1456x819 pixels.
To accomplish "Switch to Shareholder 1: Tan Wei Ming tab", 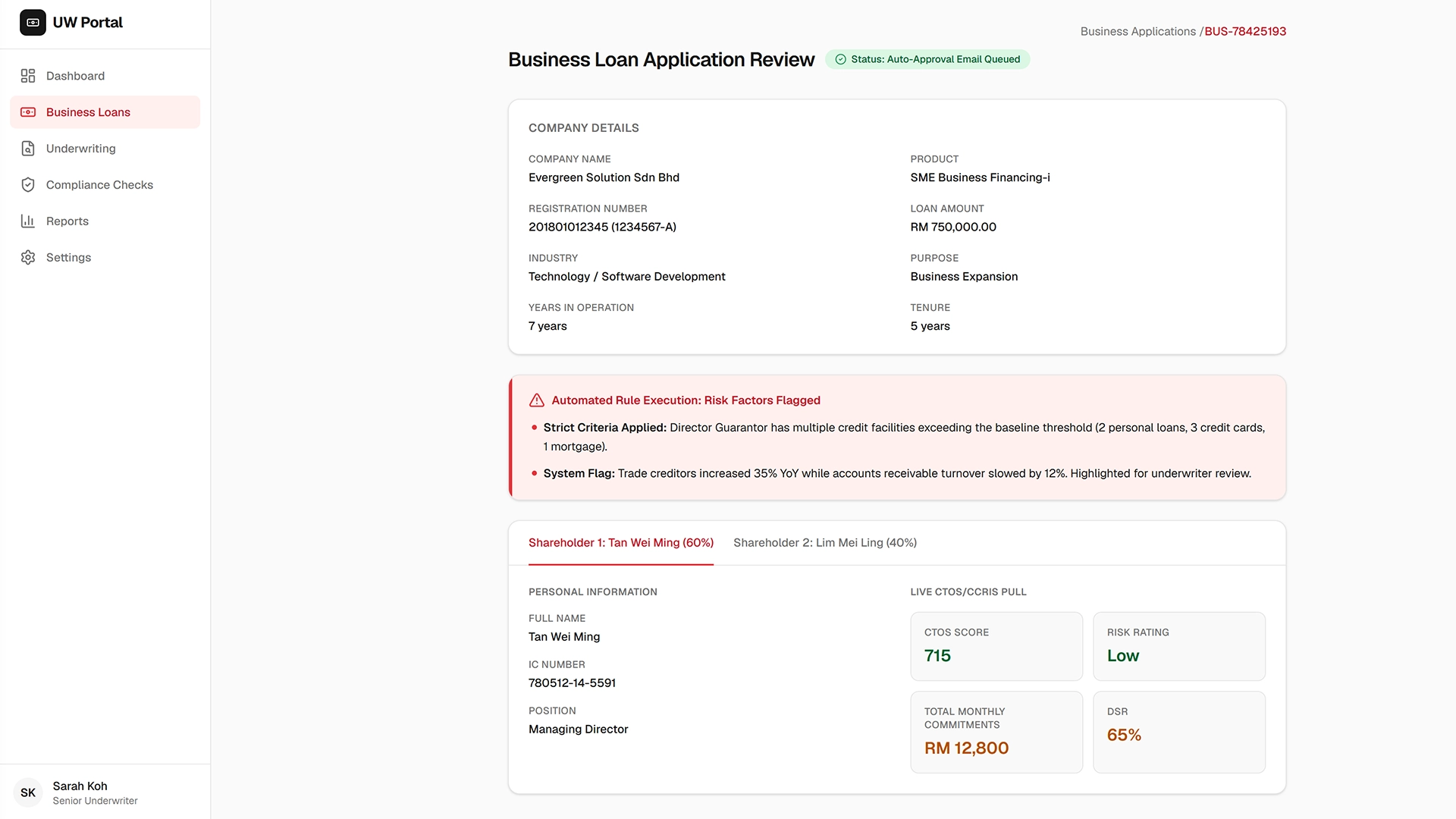I will (x=621, y=543).
